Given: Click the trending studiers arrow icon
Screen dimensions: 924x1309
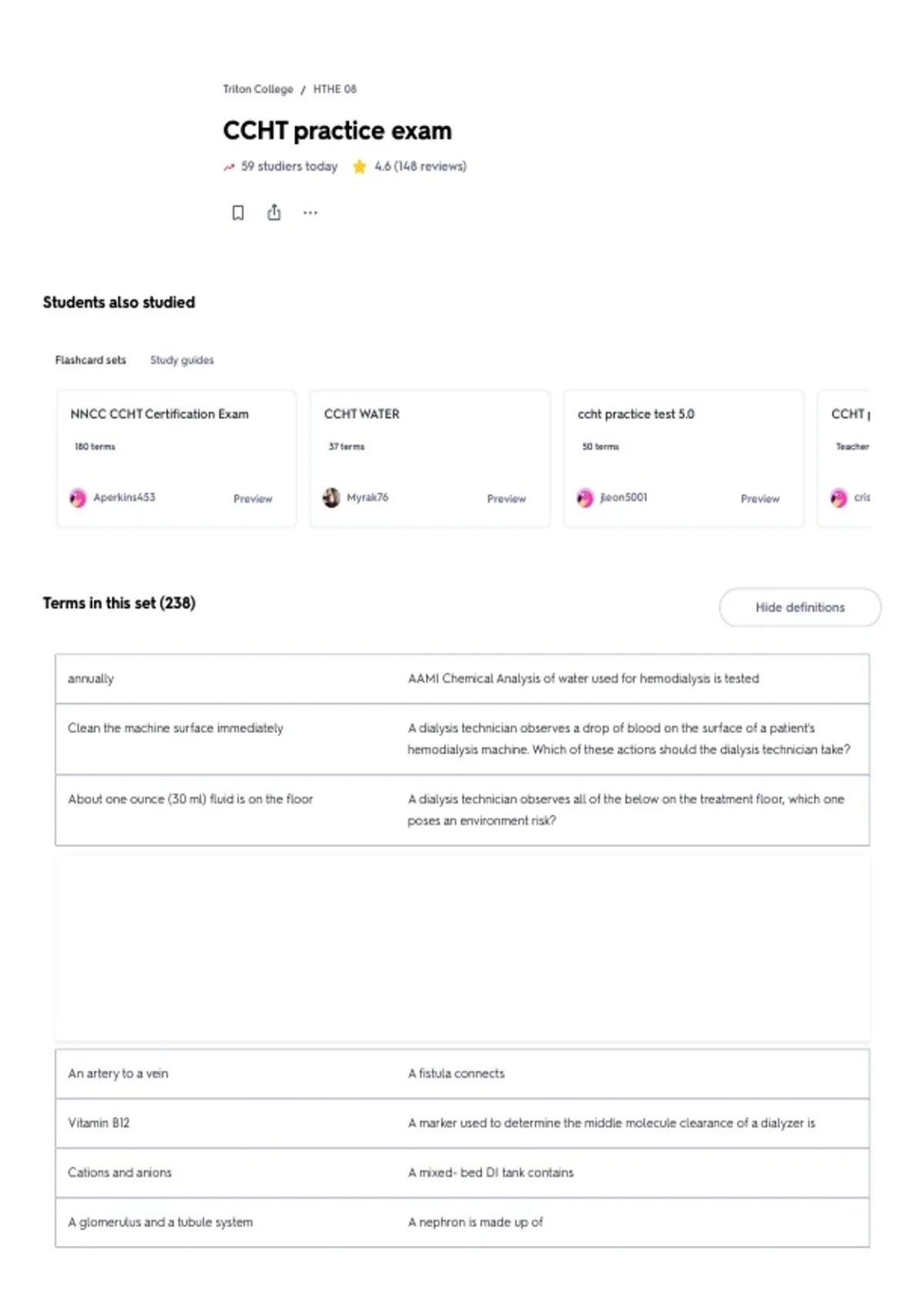Looking at the screenshot, I should pyautogui.click(x=229, y=167).
